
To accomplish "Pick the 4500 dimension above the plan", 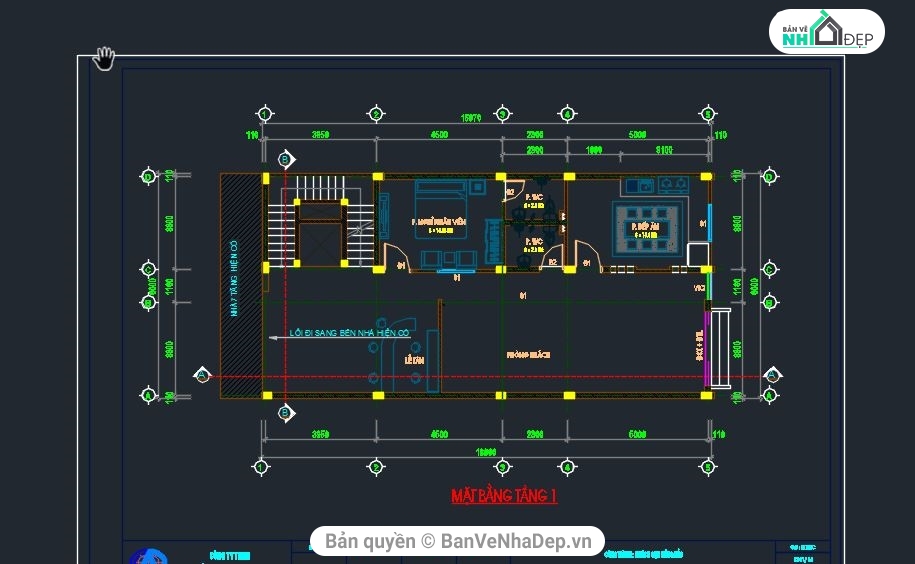I will 439,135.
